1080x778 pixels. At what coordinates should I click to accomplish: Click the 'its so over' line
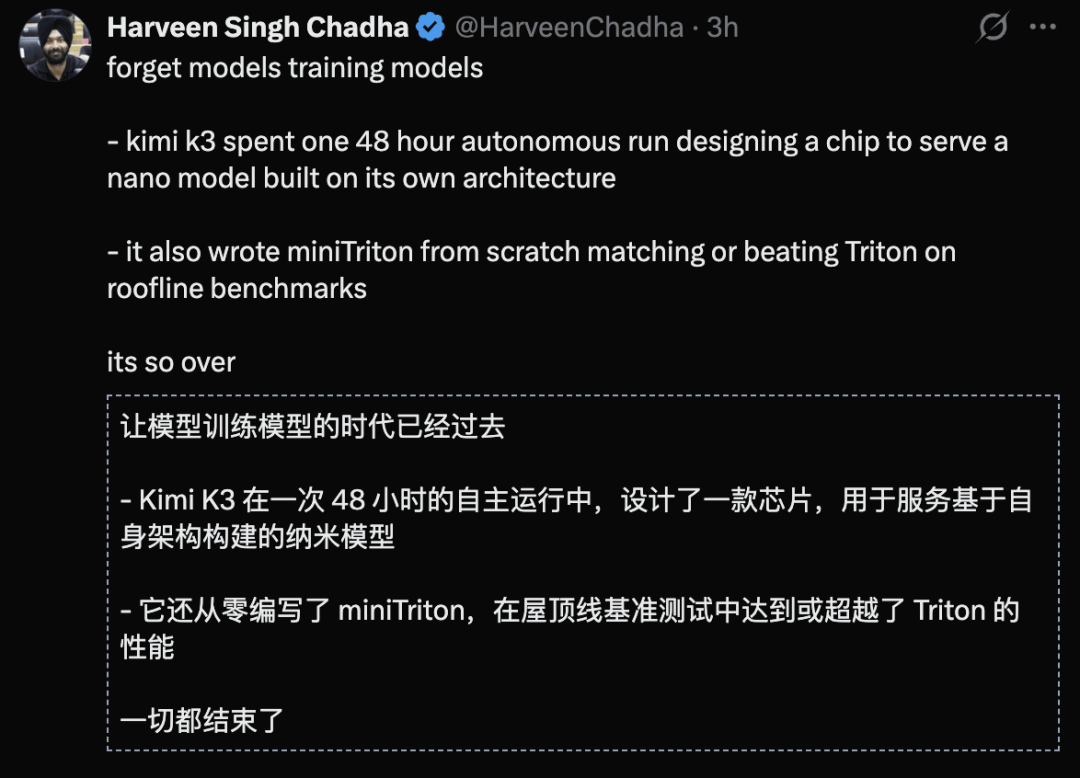(x=171, y=362)
